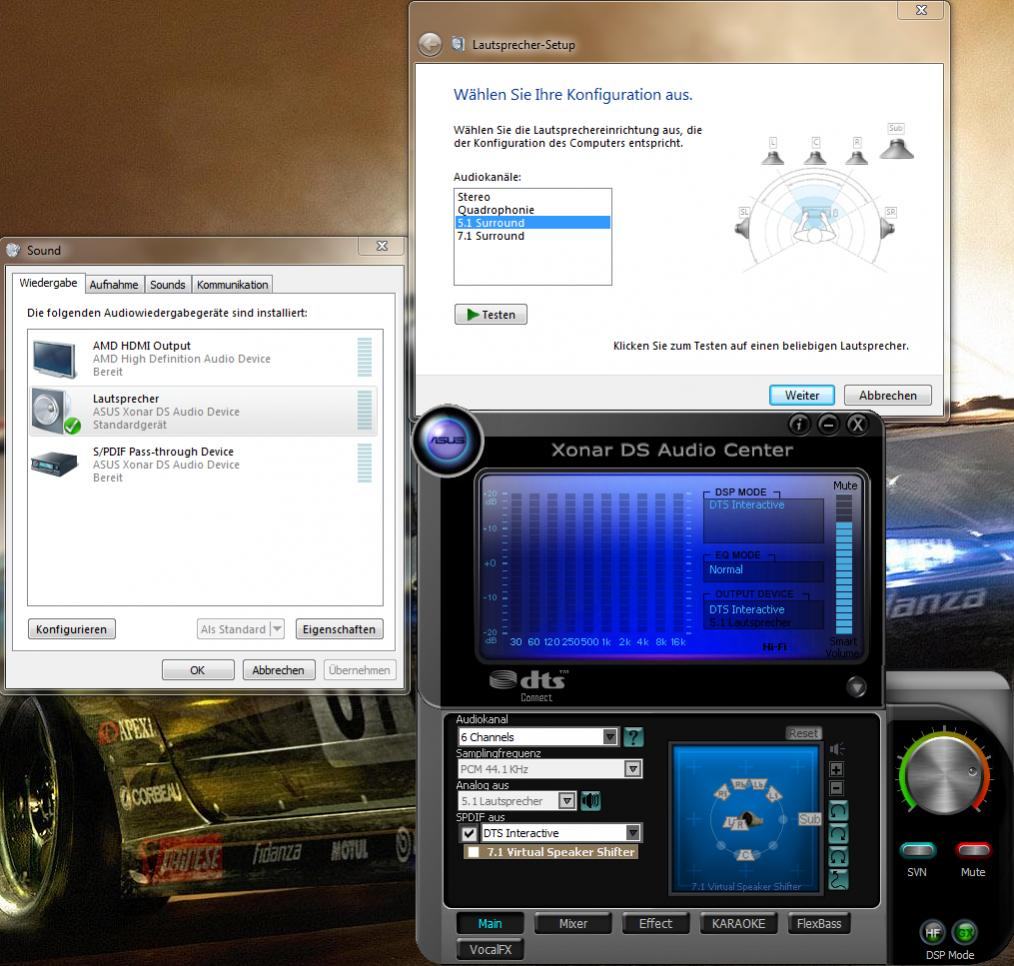Select the C speaker in the shifter

(x=746, y=855)
